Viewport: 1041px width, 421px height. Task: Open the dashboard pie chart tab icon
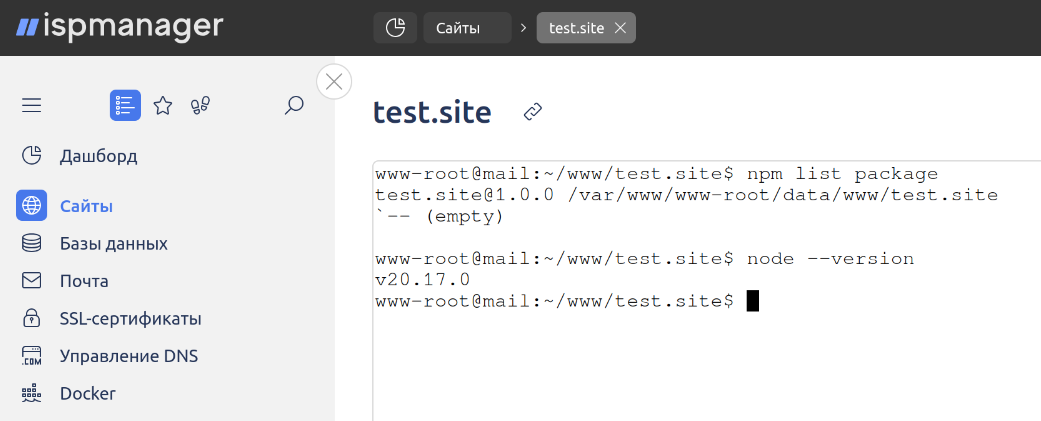tap(395, 28)
